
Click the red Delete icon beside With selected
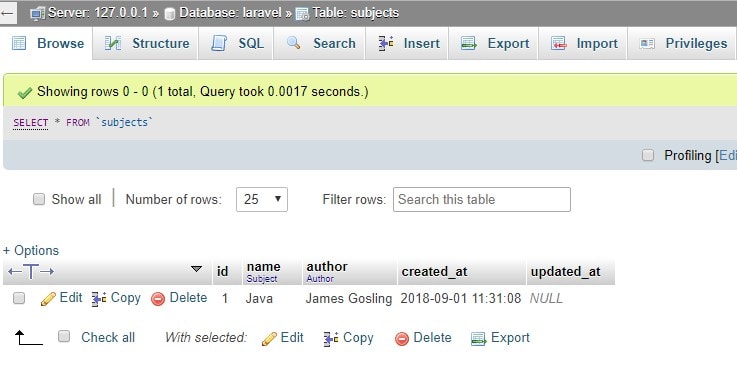coord(402,338)
